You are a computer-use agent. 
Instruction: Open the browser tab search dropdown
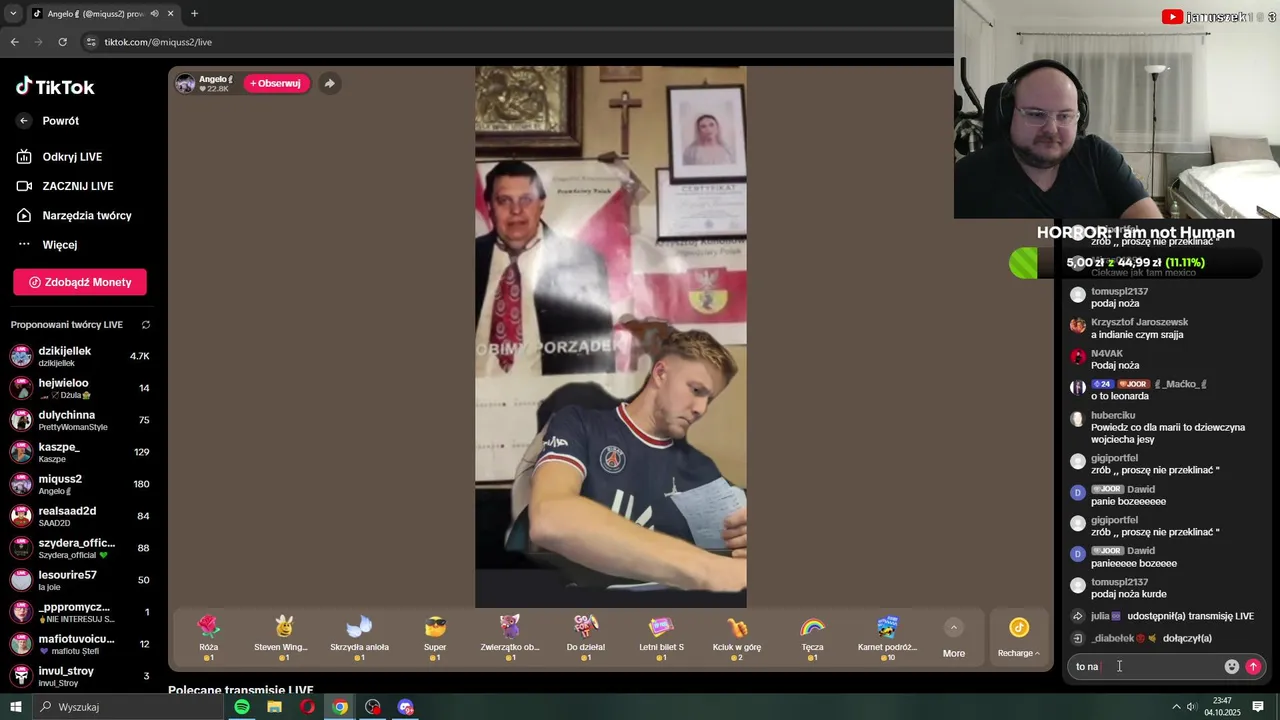(x=13, y=14)
